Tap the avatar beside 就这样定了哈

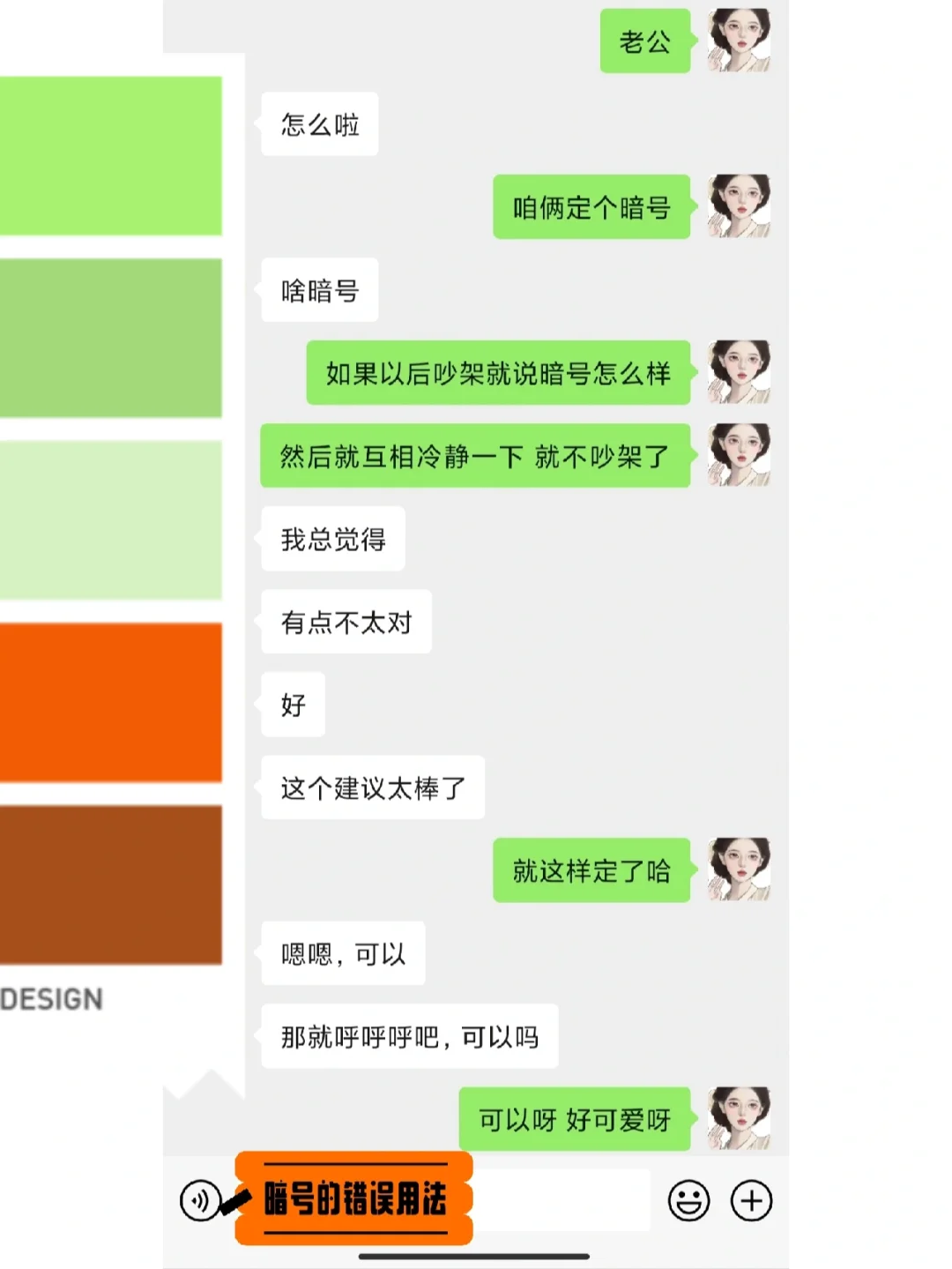pyautogui.click(x=739, y=870)
